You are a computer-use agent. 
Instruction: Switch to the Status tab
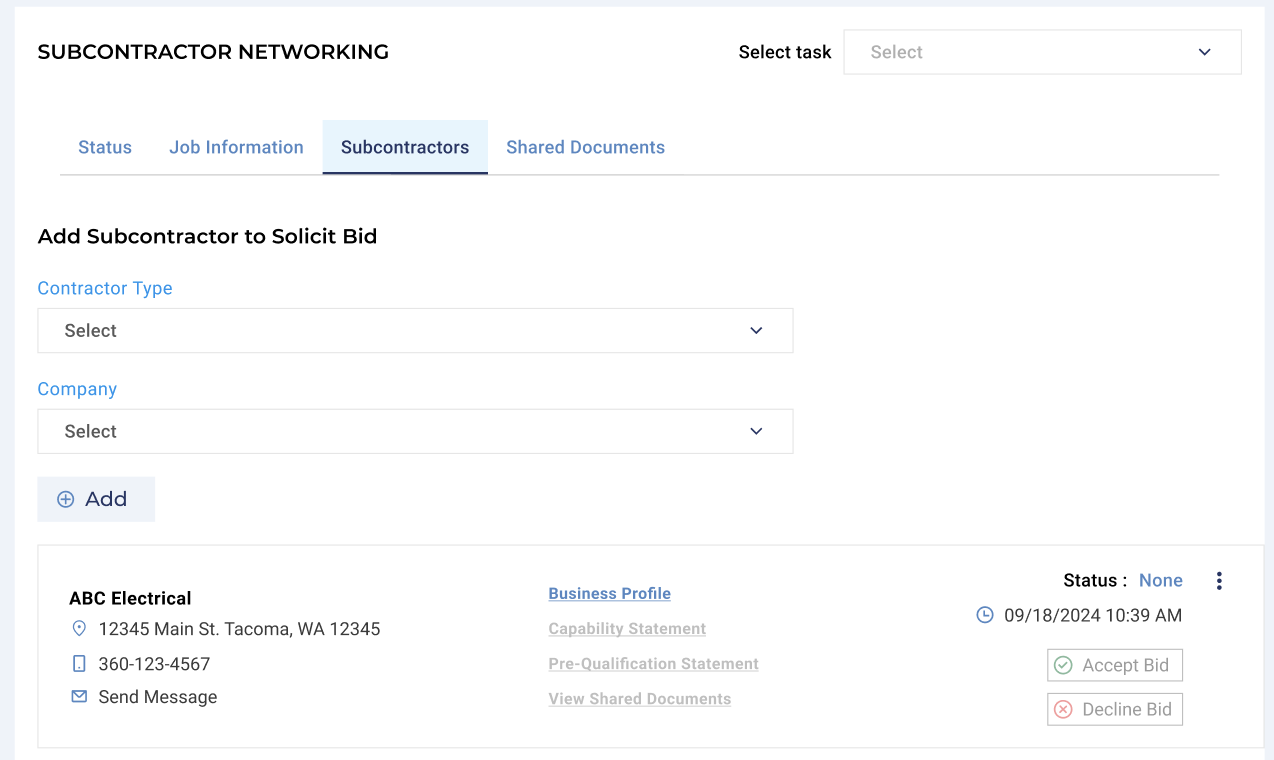coord(105,147)
